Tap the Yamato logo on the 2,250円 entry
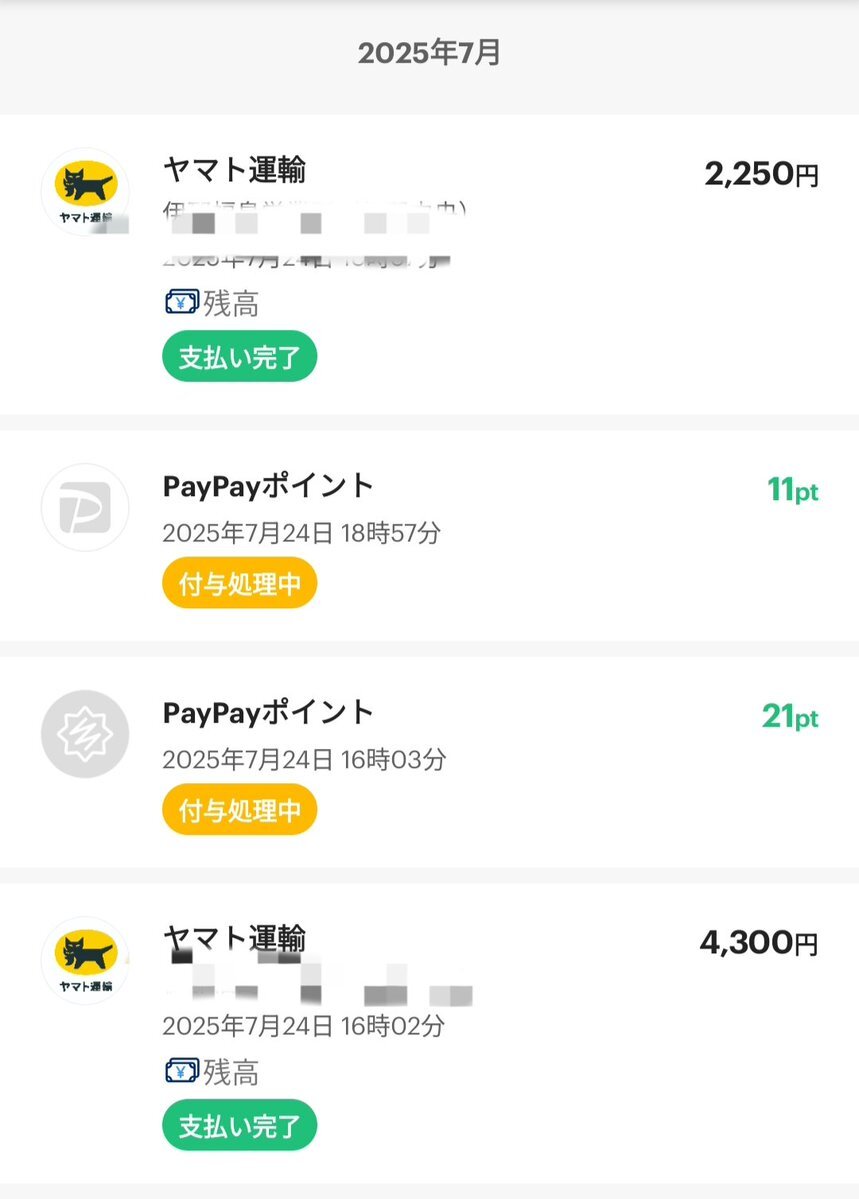 tap(85, 192)
